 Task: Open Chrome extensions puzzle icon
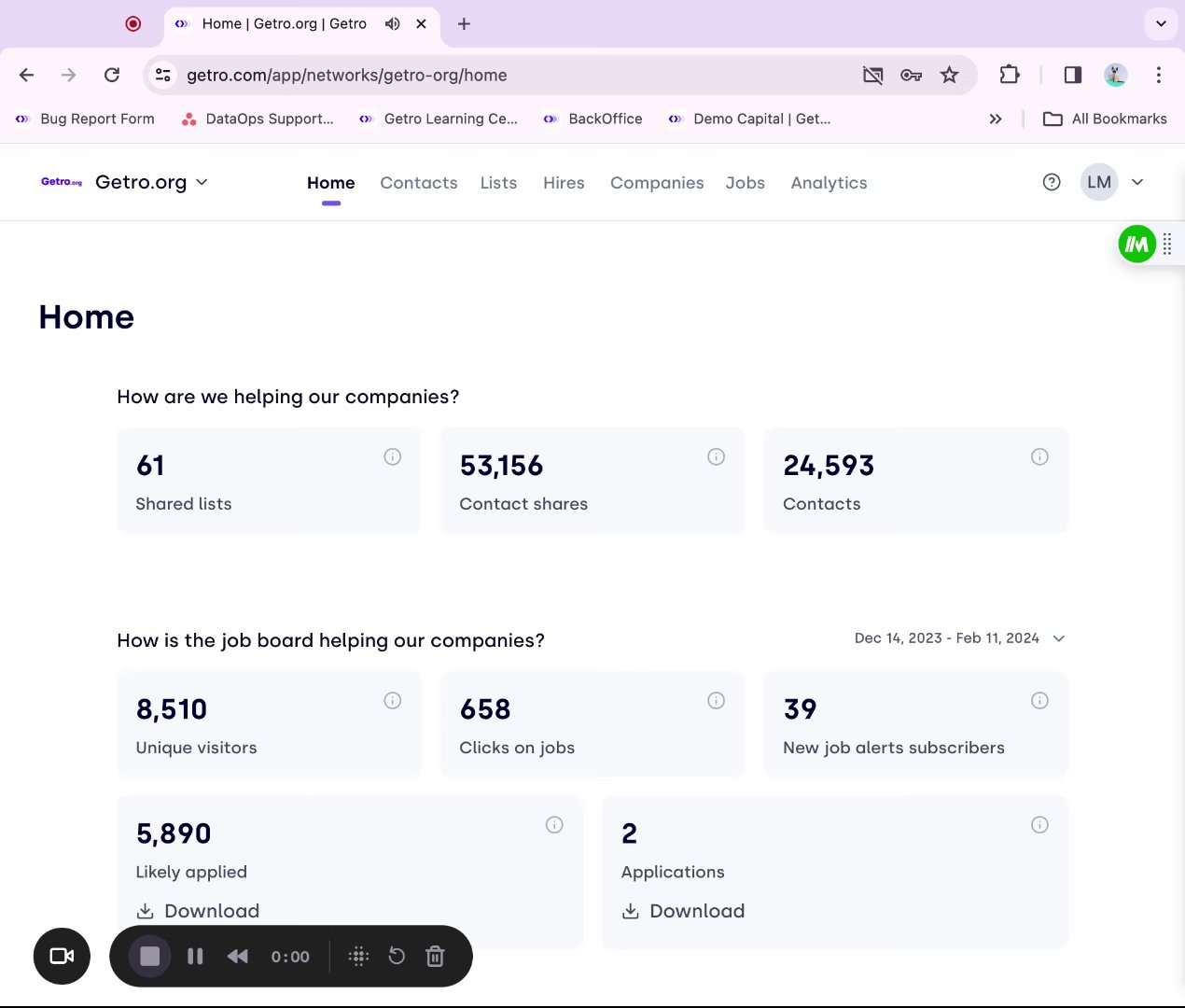pos(1010,76)
